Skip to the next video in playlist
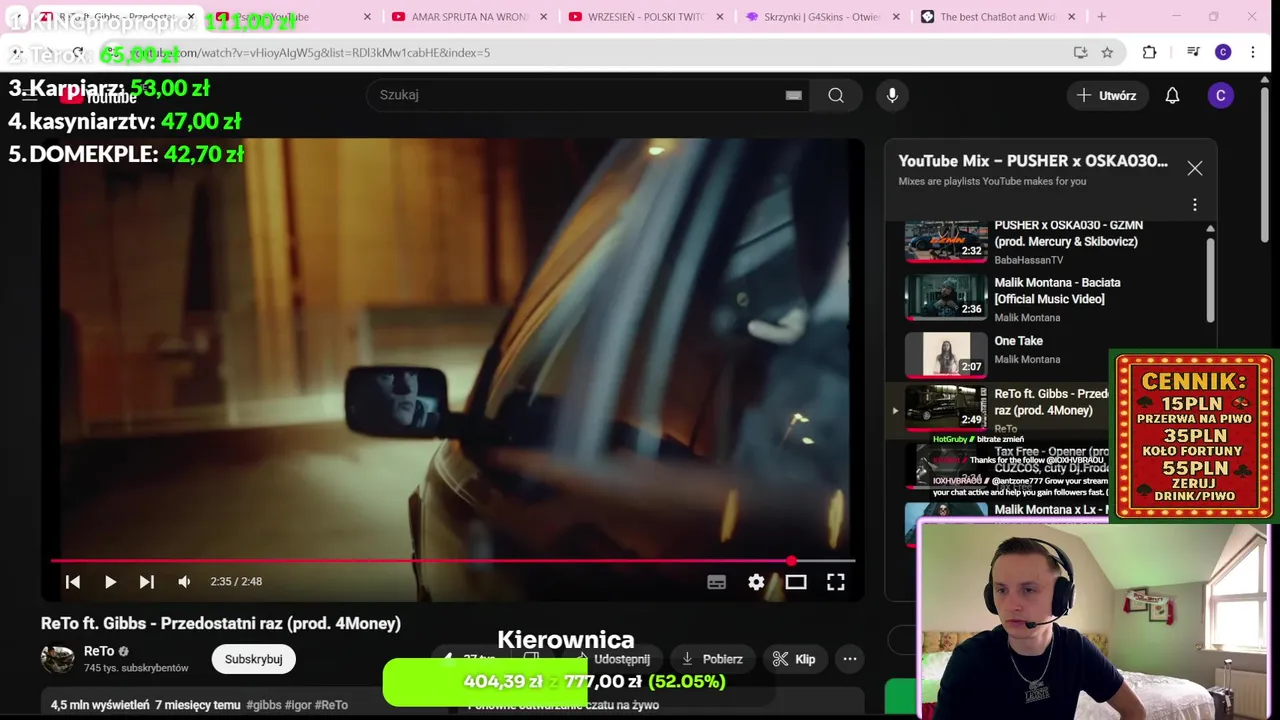This screenshot has width=1280, height=720. (x=147, y=581)
